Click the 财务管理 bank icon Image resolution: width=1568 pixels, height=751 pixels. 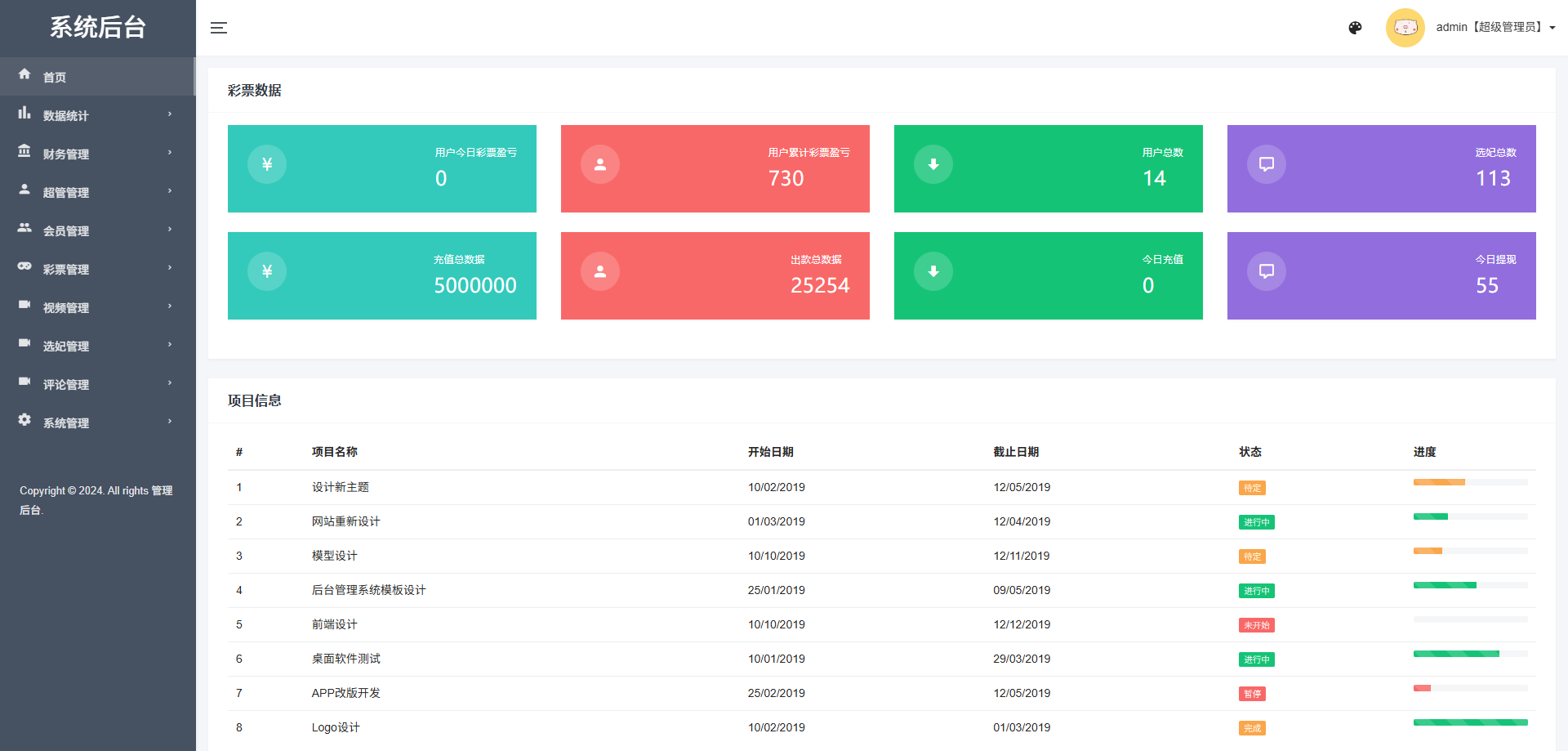[24, 151]
